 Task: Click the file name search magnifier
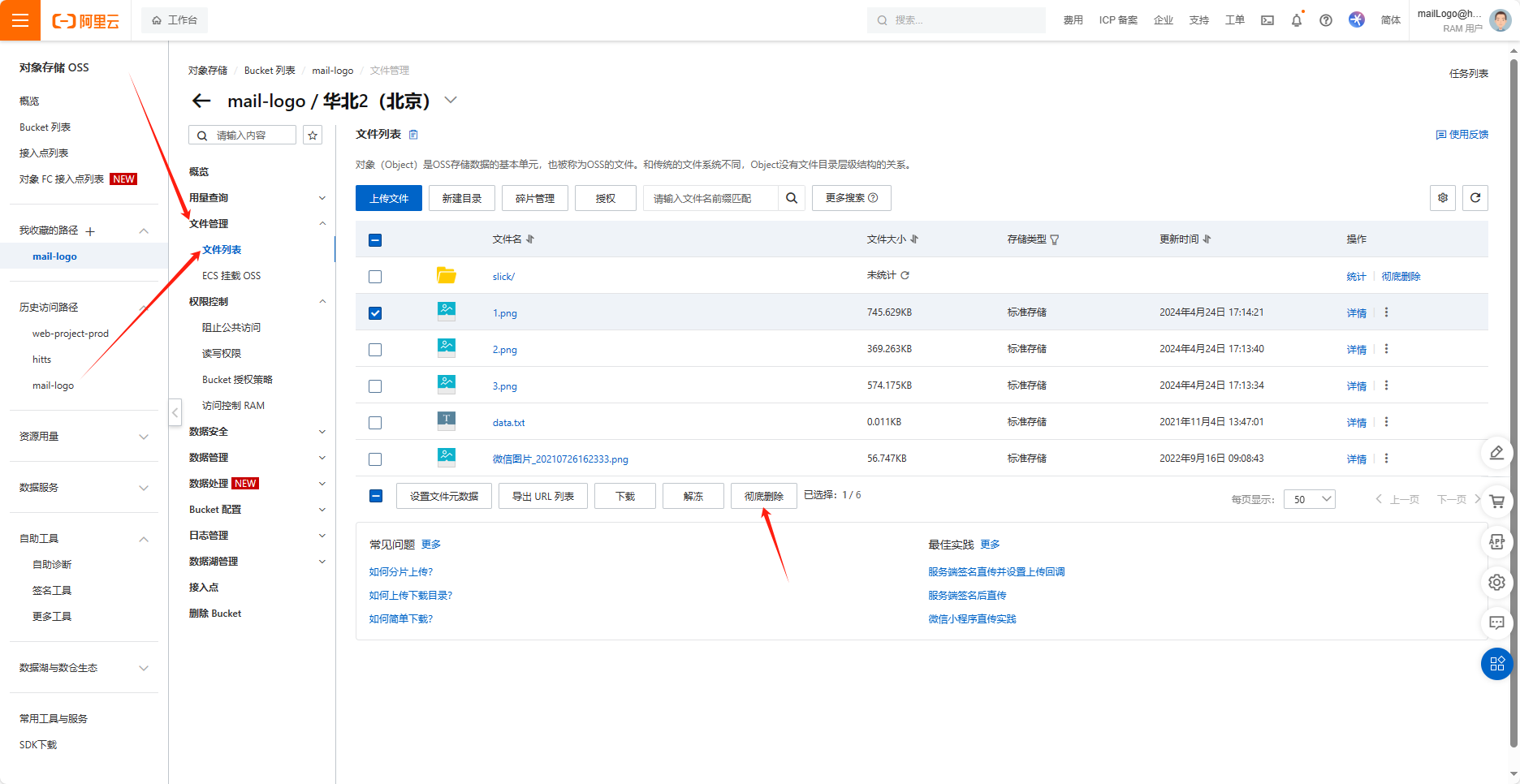coord(791,198)
